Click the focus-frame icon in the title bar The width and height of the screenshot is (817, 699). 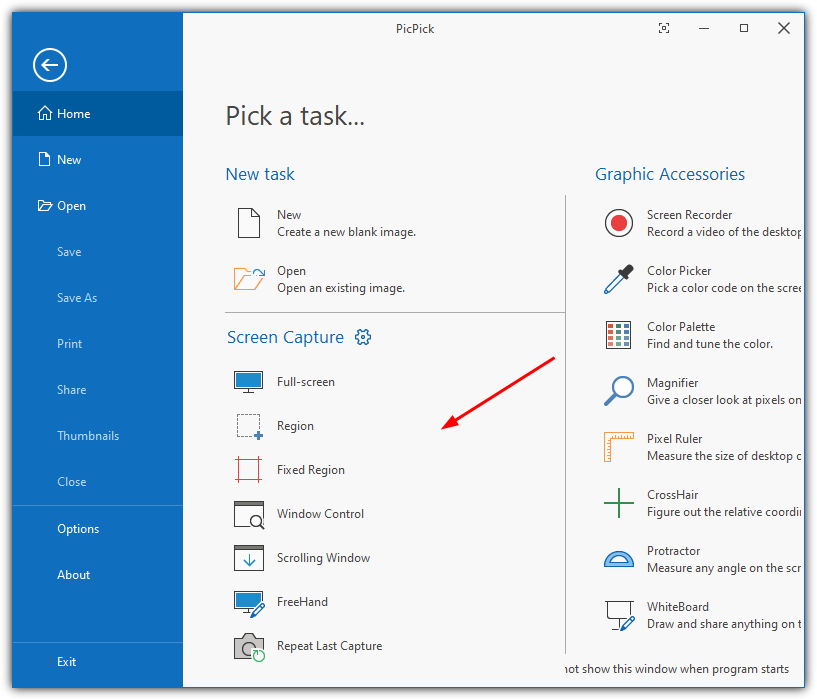[664, 28]
